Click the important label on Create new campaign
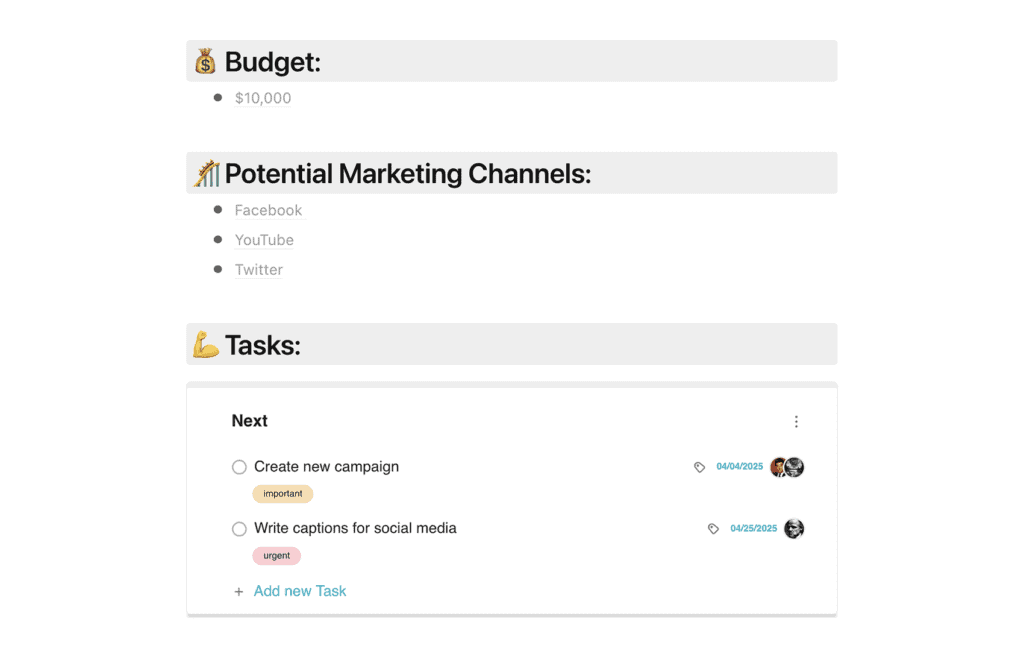The width and height of the screenshot is (1024, 663). [283, 493]
